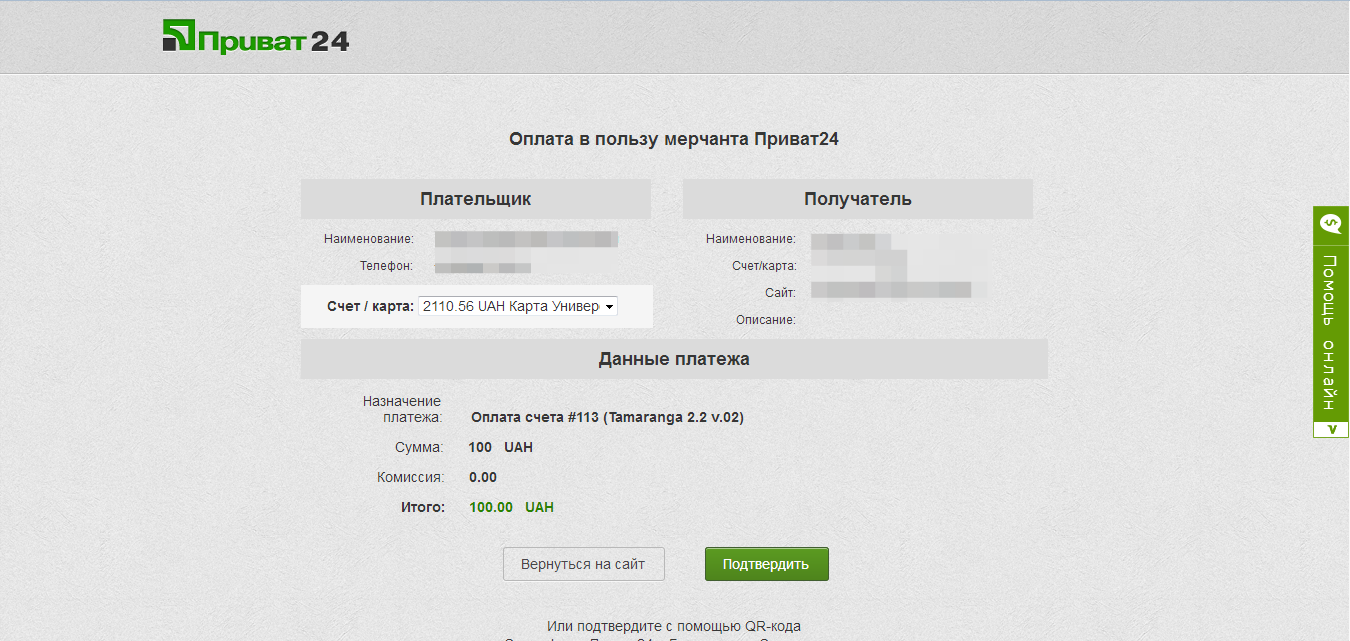Click the payer Наименование label

pos(368,240)
